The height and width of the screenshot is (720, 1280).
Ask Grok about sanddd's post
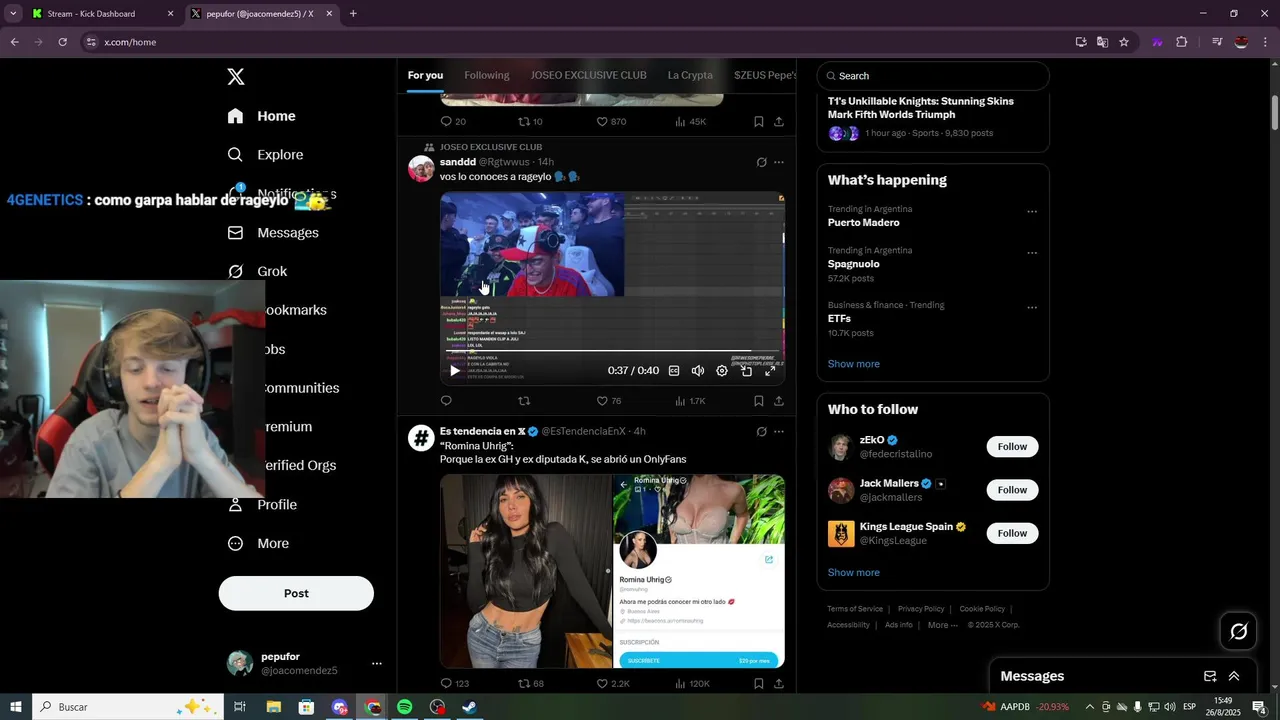tap(761, 162)
